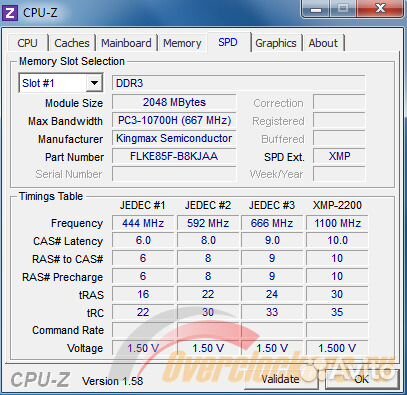Click the SPD tab
Screen dimensions: 407x395
coord(228,42)
